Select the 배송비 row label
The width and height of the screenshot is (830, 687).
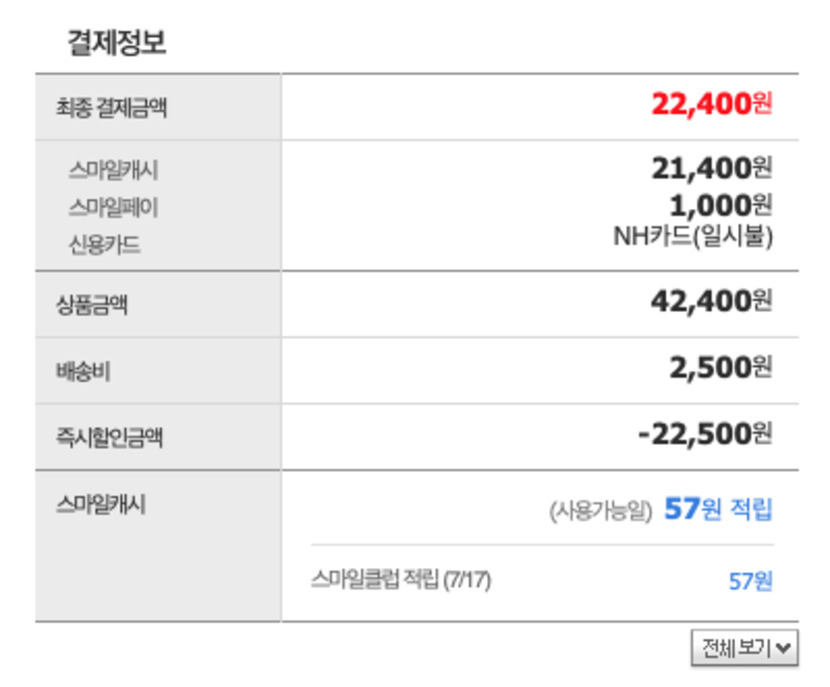83,372
